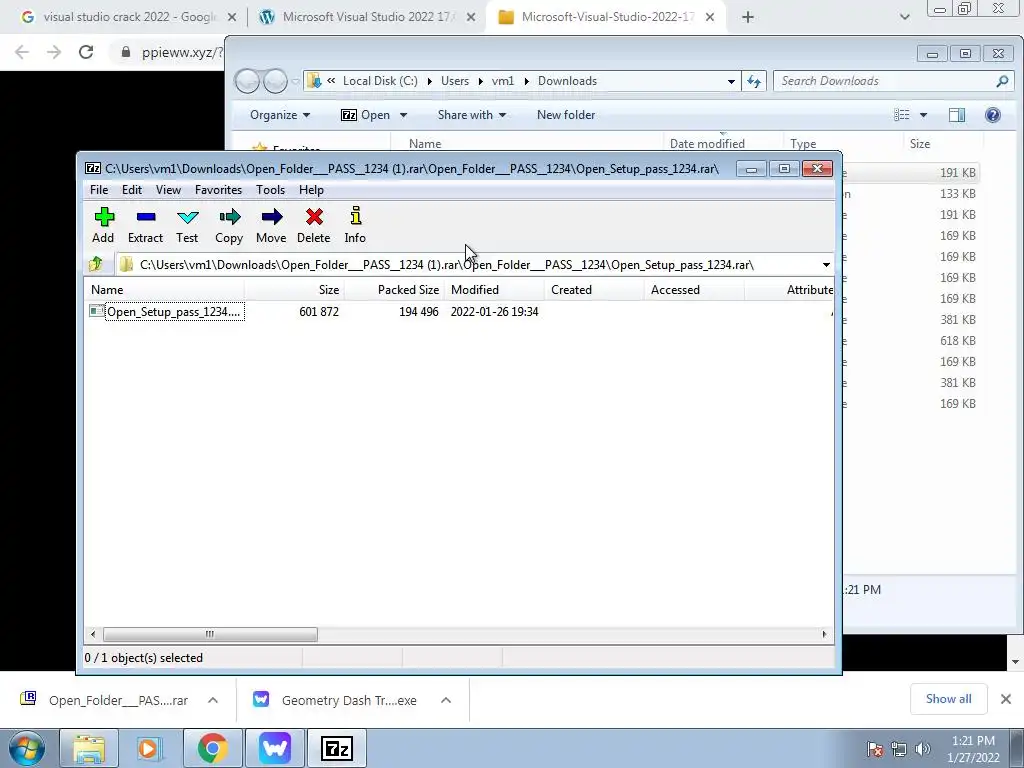Click the volume speaker tray icon

[922, 749]
